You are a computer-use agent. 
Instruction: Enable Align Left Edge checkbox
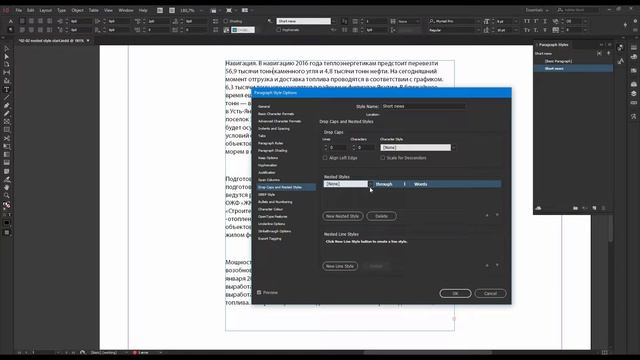(325, 158)
